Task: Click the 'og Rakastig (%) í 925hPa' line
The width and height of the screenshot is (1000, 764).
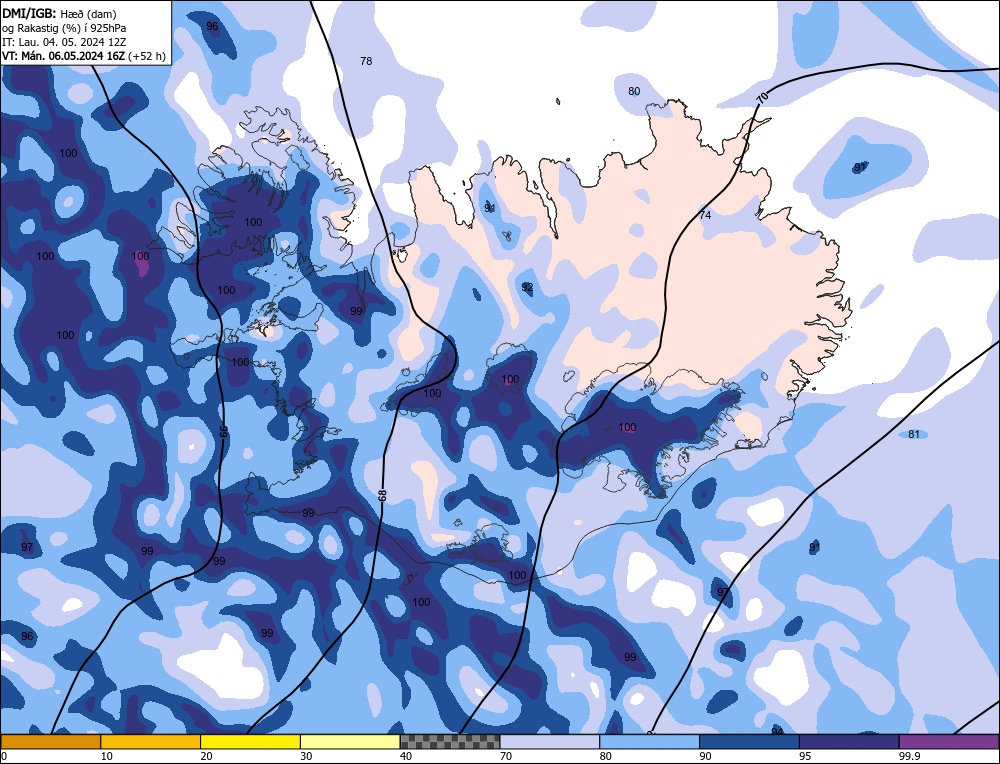Action: pos(64,27)
